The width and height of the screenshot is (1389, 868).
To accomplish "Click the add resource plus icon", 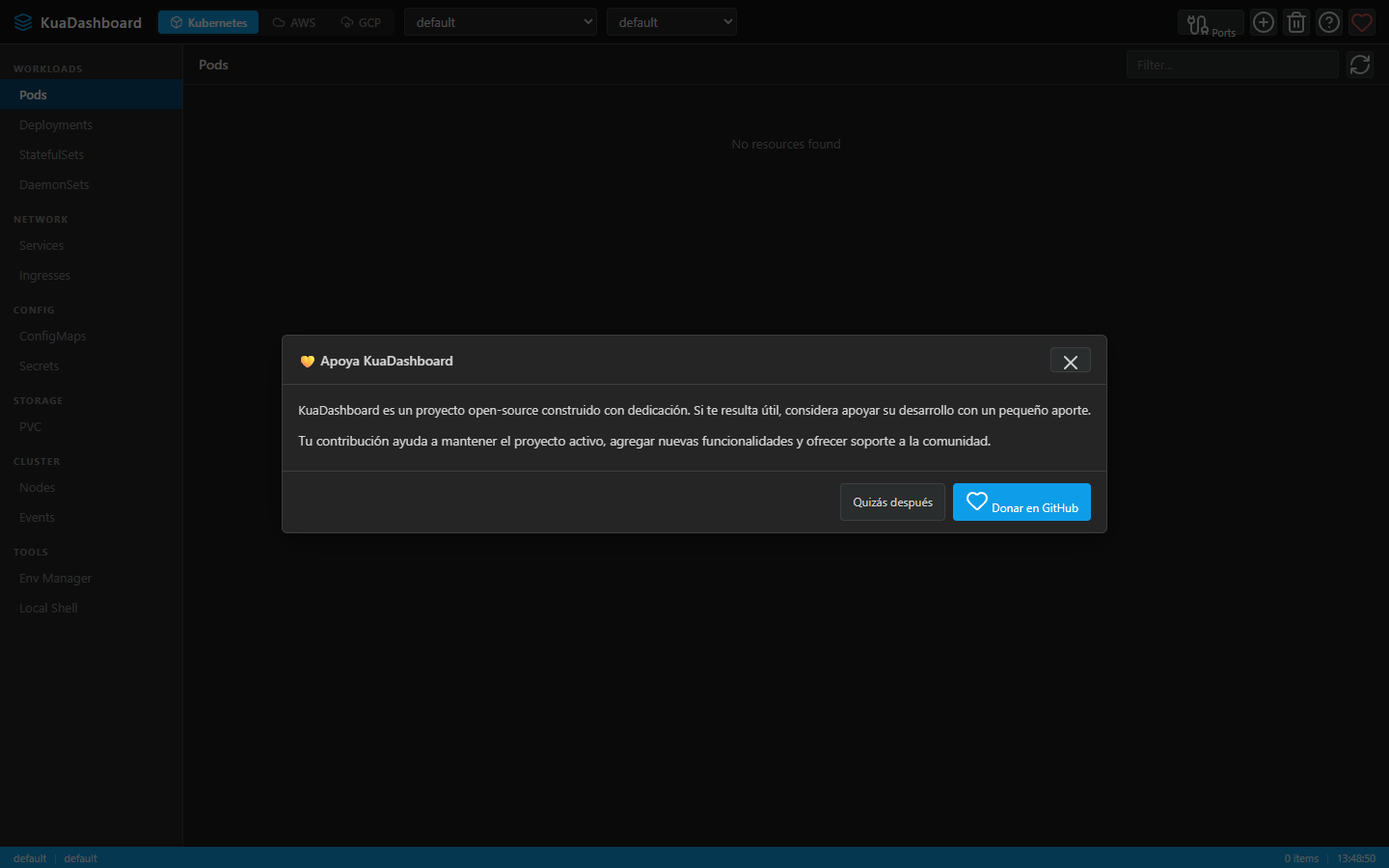I will (x=1264, y=22).
